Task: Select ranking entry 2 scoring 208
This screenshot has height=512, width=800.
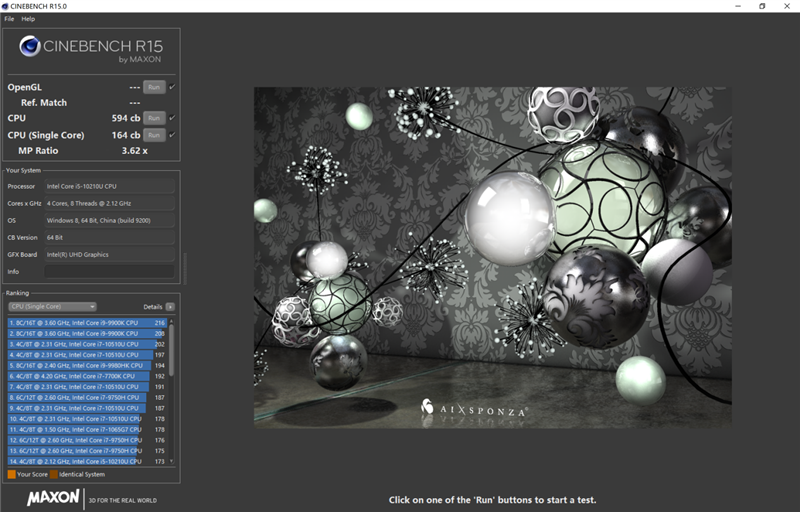Action: 87,334
